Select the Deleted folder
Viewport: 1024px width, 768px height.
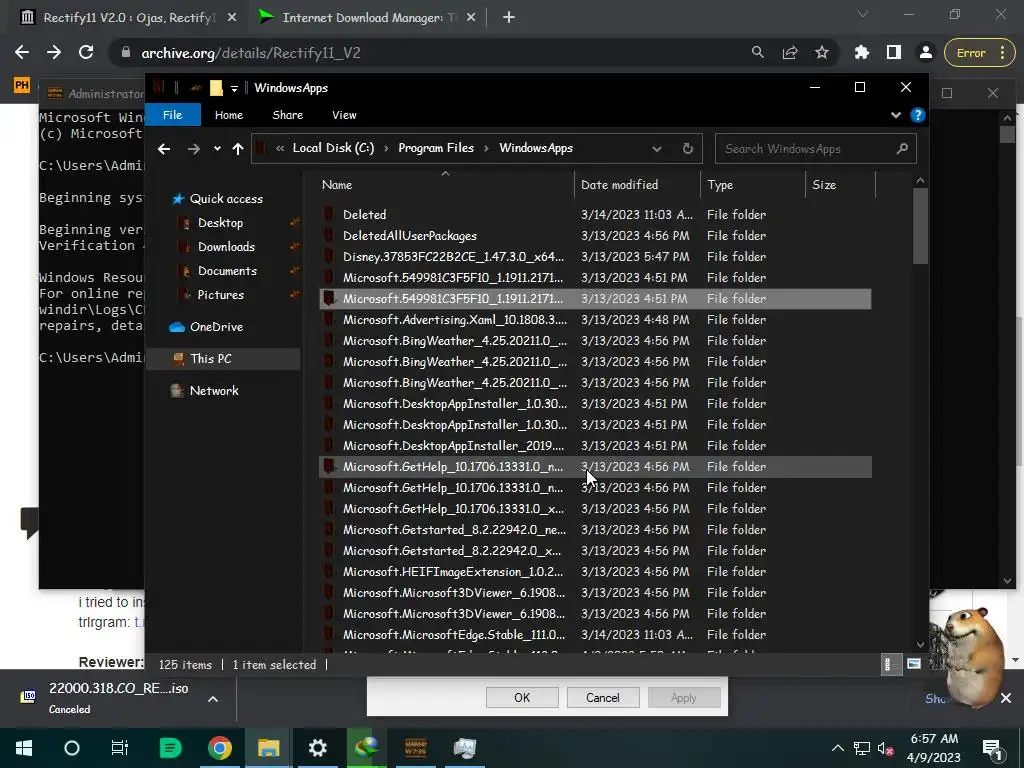pyautogui.click(x=595, y=214)
